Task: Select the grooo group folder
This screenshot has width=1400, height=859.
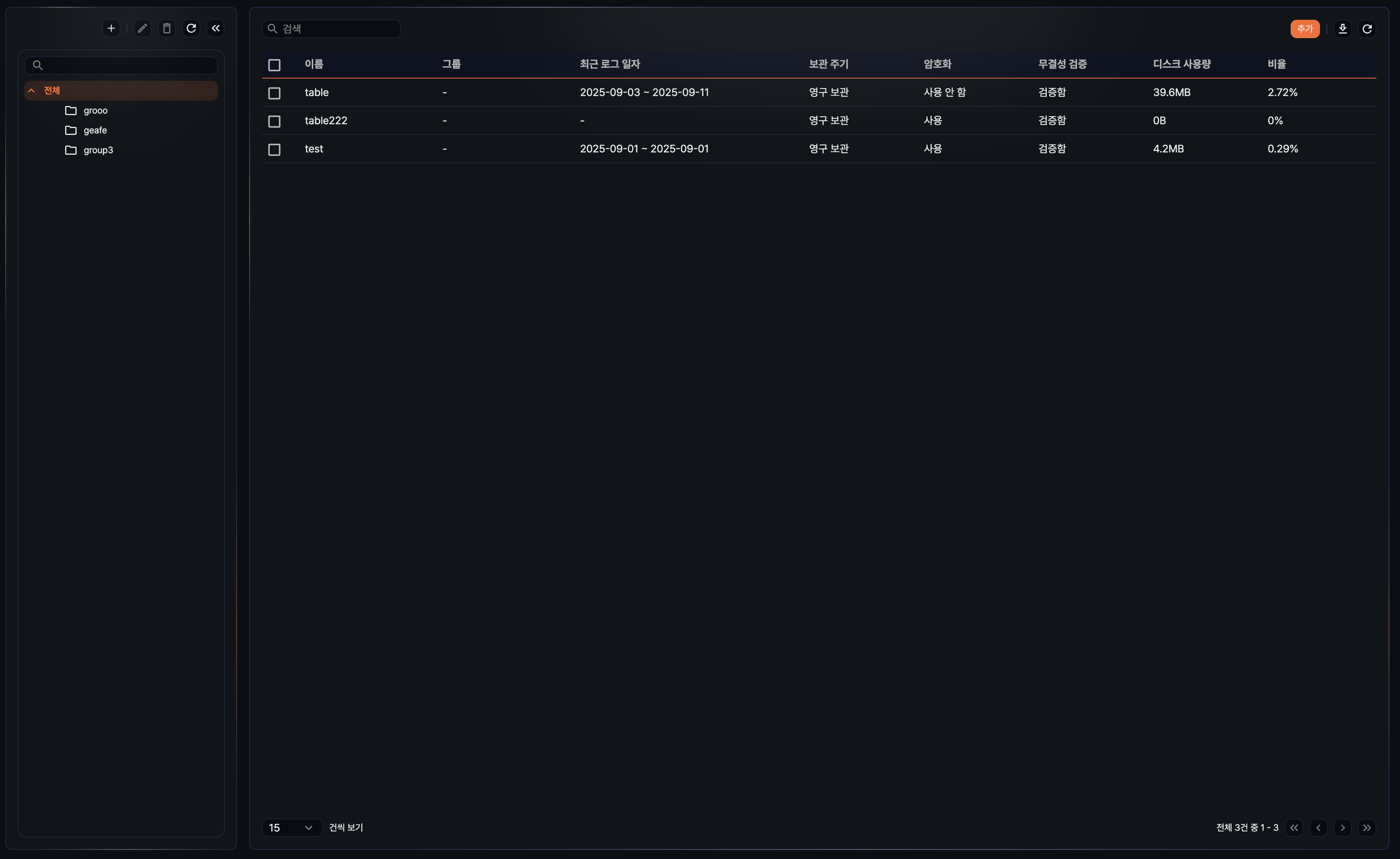Action: pos(95,111)
